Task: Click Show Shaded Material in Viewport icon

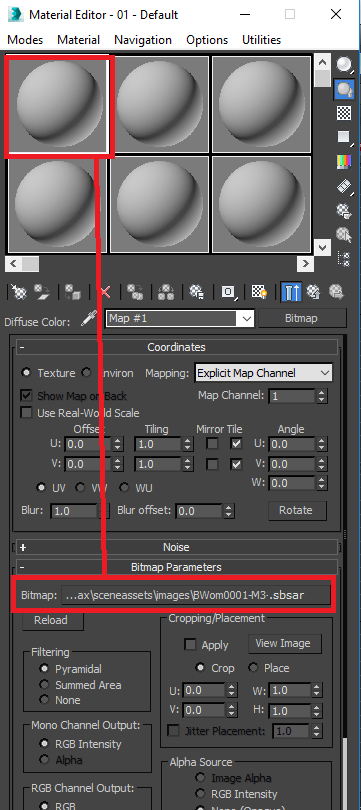Action: point(259,292)
